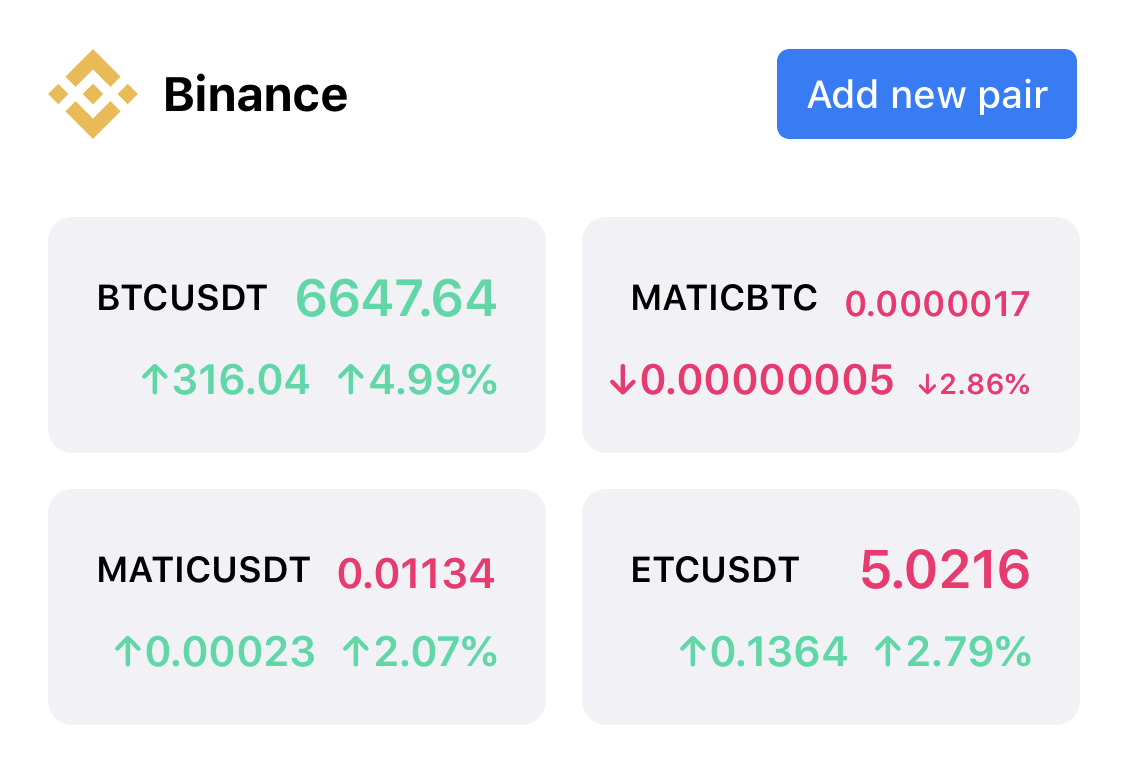This screenshot has height=770, width=1125.
Task: Click the down arrow beside 0.00000005
Action: (x=623, y=379)
